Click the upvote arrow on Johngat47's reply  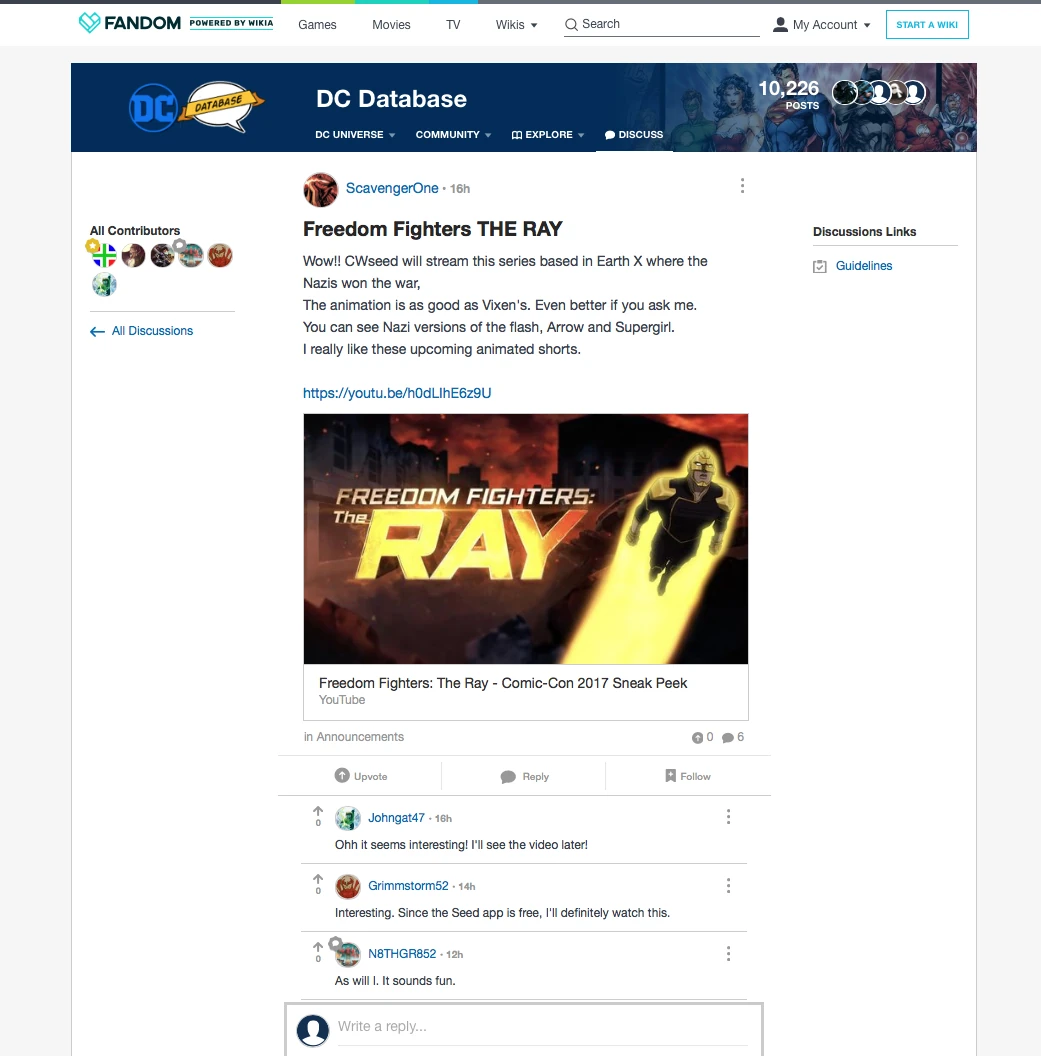[318, 812]
